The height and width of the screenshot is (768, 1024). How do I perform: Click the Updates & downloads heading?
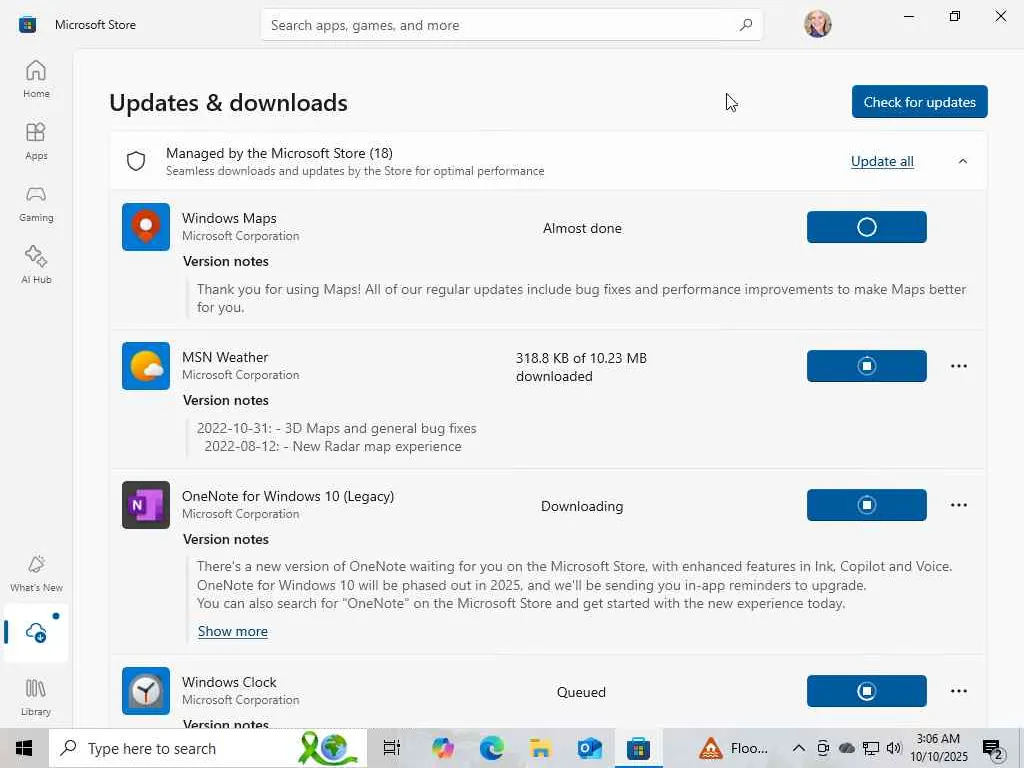(229, 103)
